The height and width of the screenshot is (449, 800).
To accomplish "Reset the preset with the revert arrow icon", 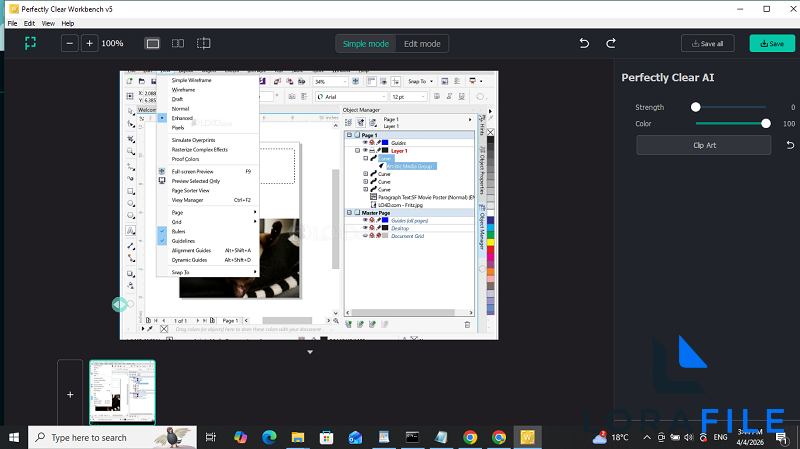I will (790, 145).
